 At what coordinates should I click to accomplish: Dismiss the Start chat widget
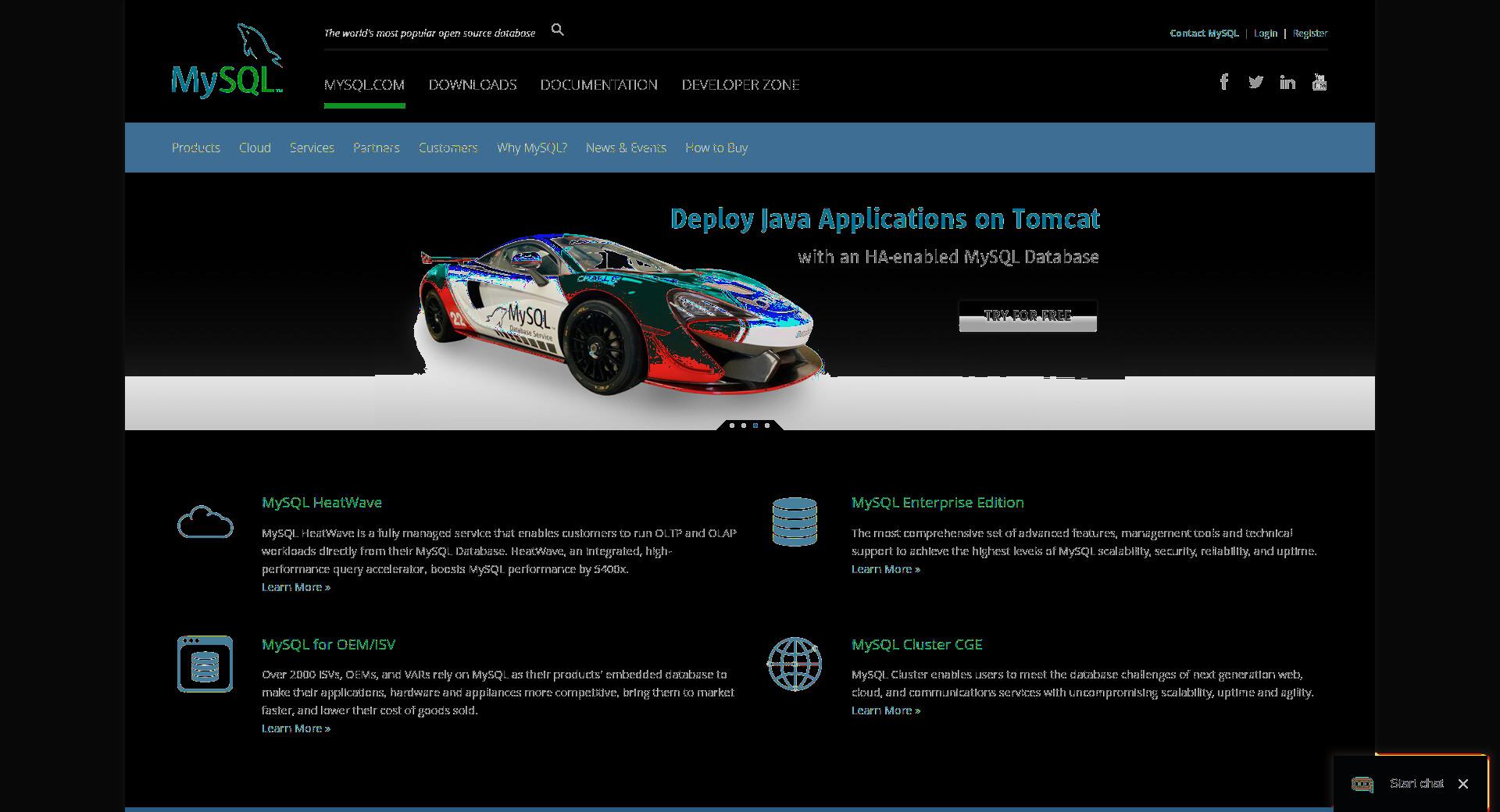coord(1463,784)
